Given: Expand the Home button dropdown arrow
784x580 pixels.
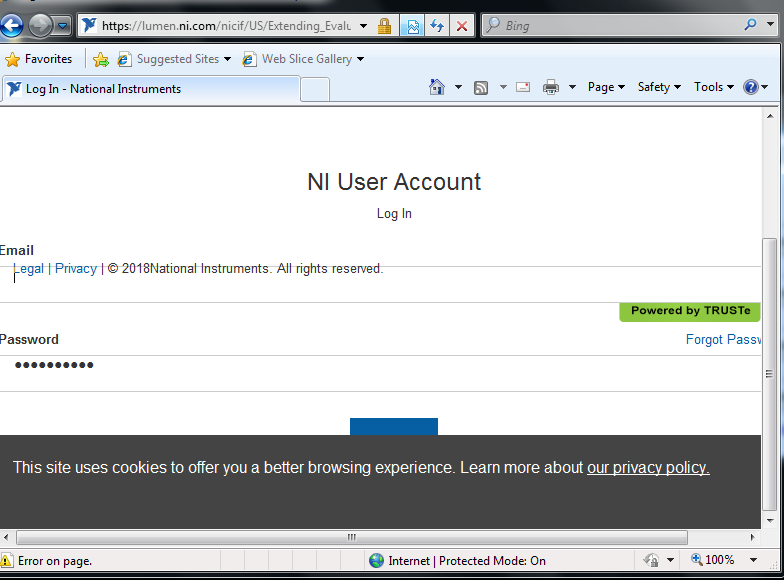Looking at the screenshot, I should (458, 87).
